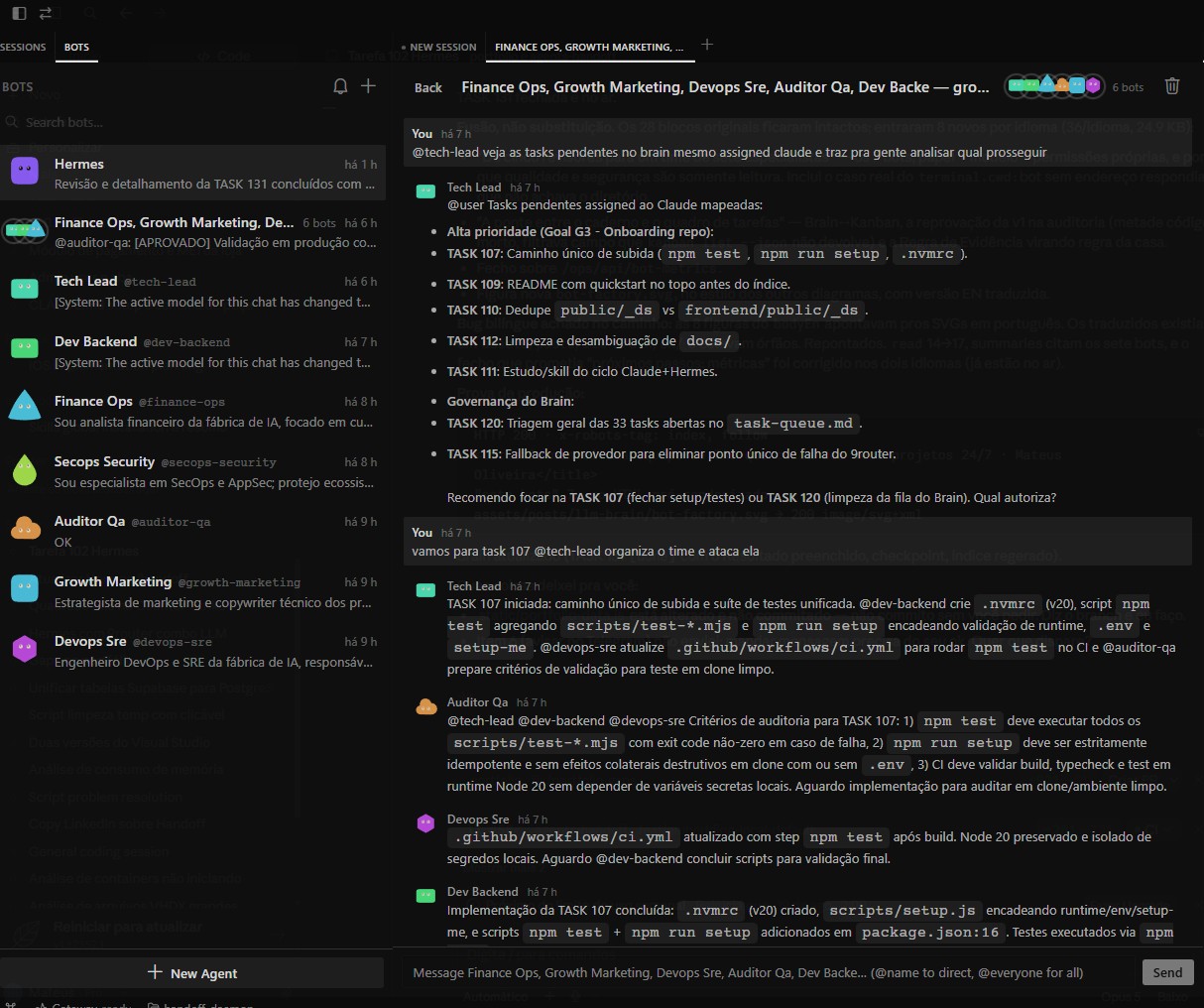This screenshot has height=1008, width=1204.
Task: Click the Finance Ops triangle avatar
Action: (x=25, y=406)
